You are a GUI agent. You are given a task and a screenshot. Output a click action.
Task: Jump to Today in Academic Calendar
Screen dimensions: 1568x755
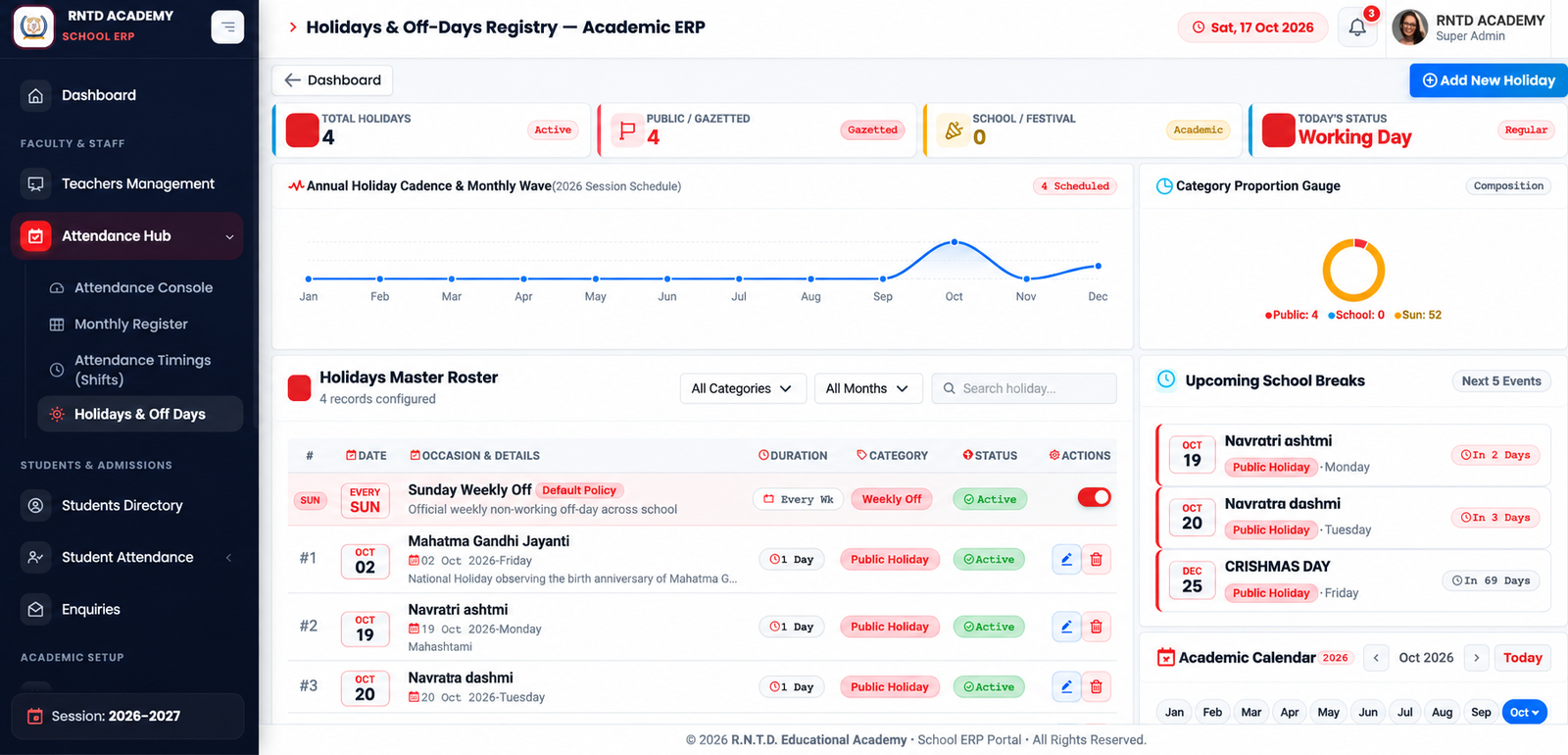coord(1523,658)
